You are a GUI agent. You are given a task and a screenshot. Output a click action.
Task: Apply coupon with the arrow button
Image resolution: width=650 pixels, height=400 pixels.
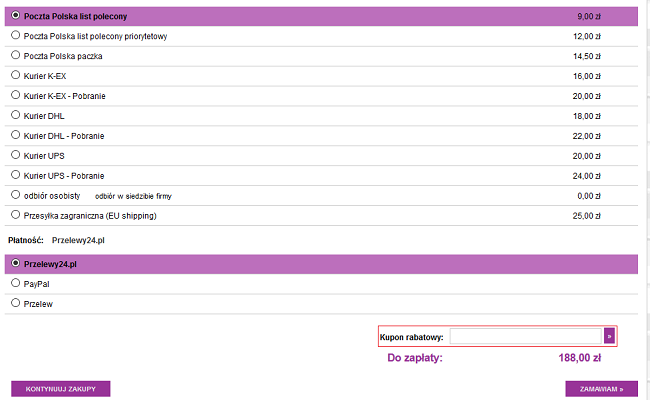point(609,337)
